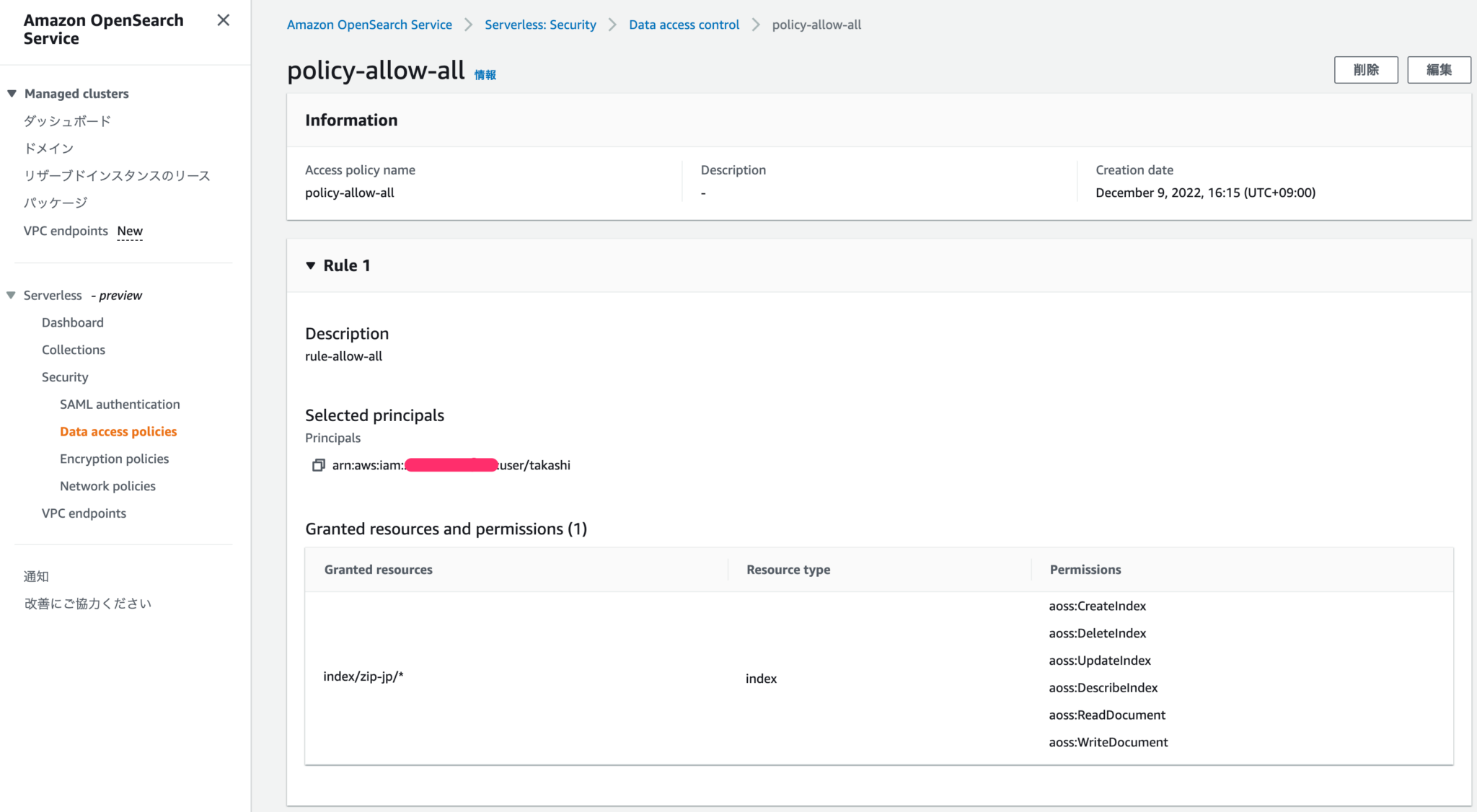
Task: Close the OpenSearch navigation sidebar
Action: (223, 21)
